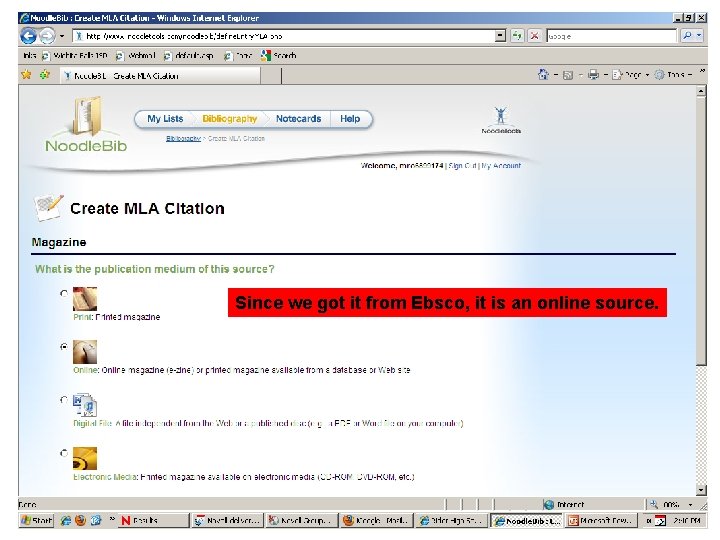The image size is (720, 540).
Task: Click the Bibliography breadcrumb link
Action: [x=183, y=138]
